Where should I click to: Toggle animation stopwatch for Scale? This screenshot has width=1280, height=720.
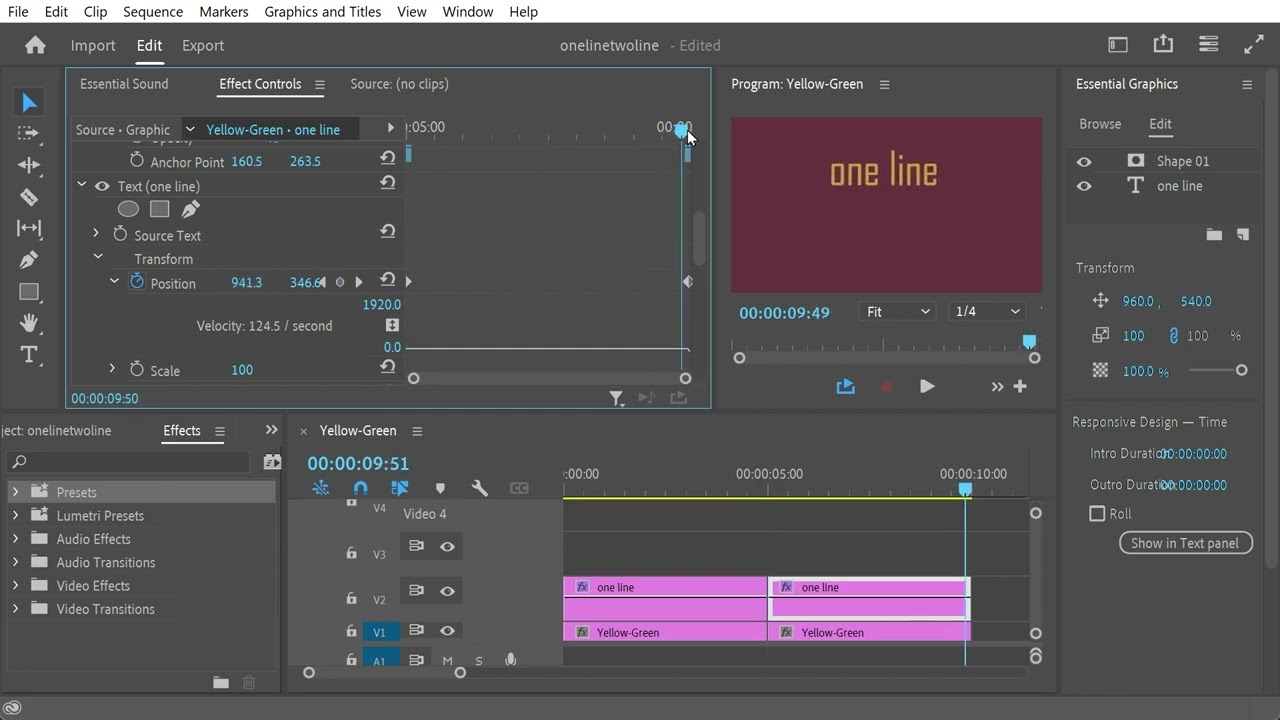click(x=137, y=369)
